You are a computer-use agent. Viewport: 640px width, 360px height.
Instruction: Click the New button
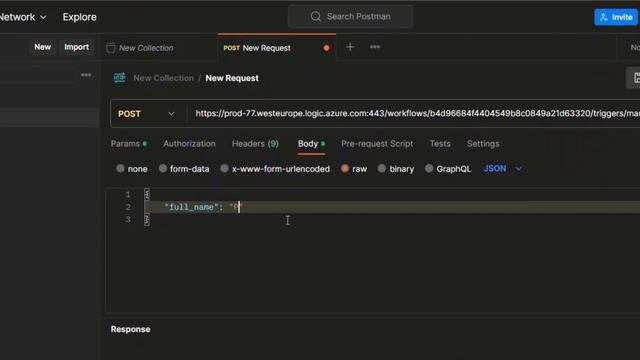click(42, 47)
